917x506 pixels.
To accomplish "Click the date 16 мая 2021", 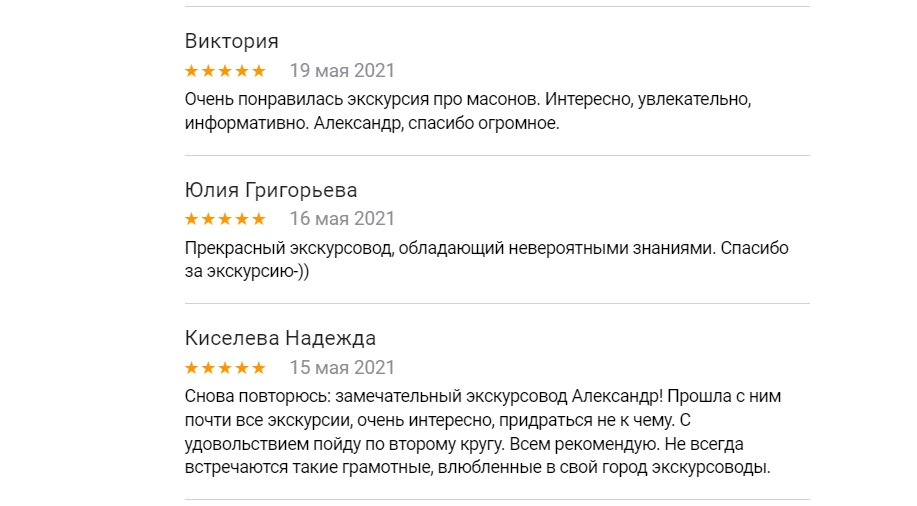I will (342, 219).
